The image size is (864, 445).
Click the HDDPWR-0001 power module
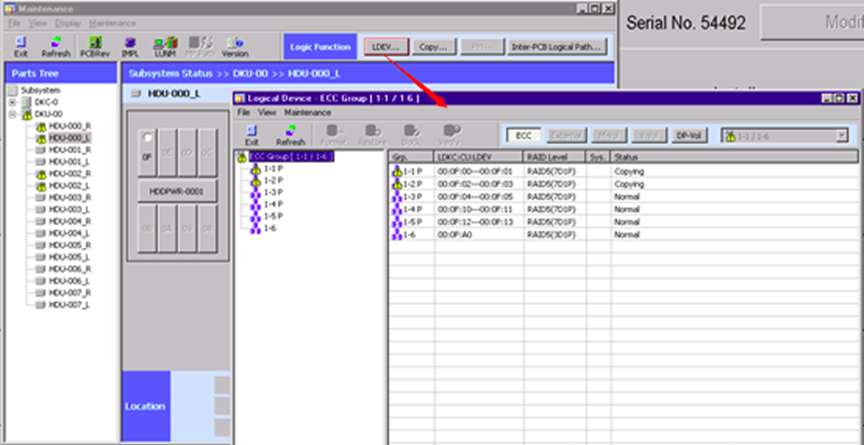click(x=178, y=191)
